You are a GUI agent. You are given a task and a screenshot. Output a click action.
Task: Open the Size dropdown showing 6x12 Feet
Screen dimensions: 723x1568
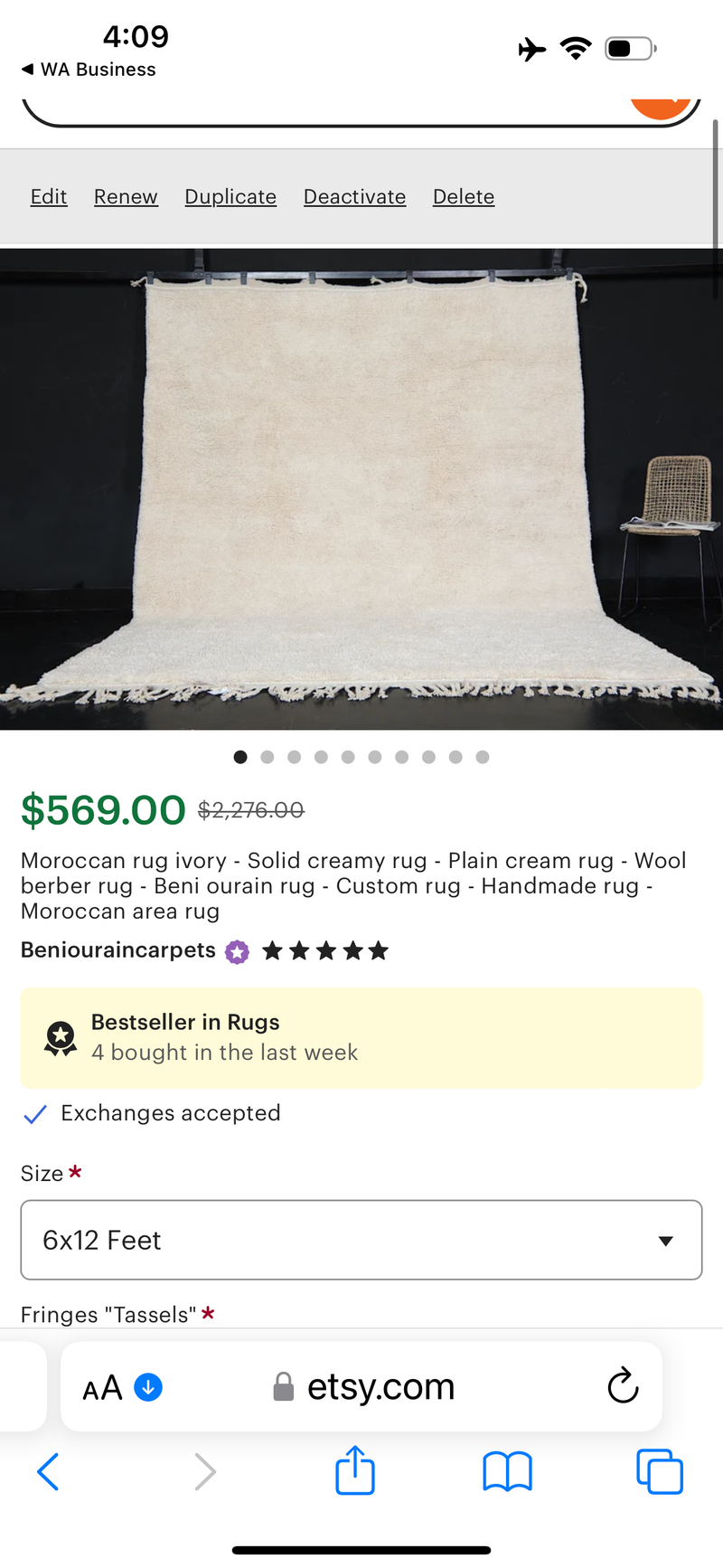[361, 1240]
